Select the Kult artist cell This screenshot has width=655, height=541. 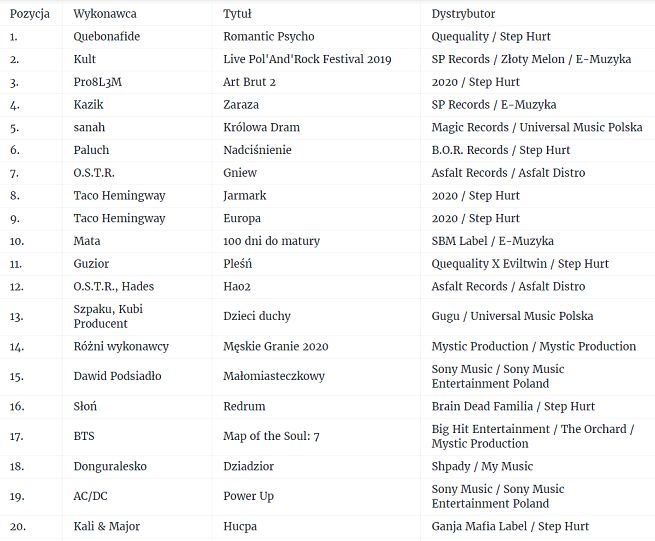point(85,59)
